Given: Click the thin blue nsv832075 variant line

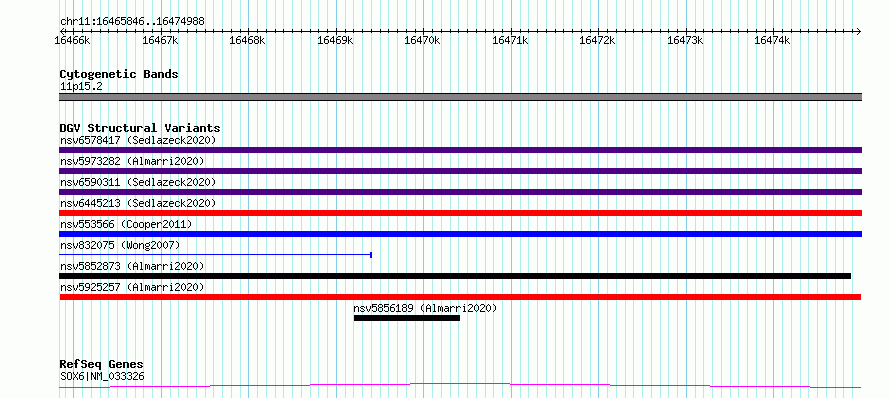Looking at the screenshot, I should point(215,255).
